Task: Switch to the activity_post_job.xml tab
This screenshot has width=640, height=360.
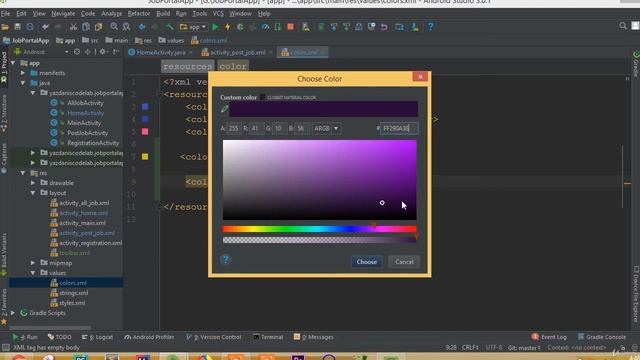Action: coord(237,52)
